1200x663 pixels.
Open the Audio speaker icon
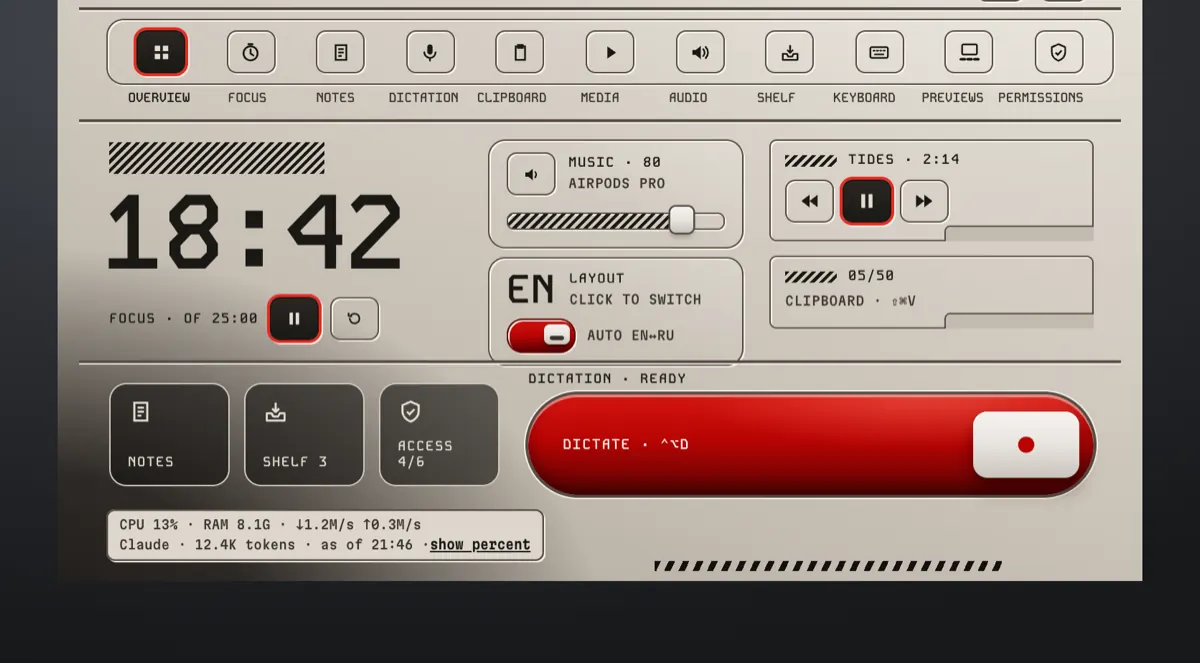coord(700,52)
